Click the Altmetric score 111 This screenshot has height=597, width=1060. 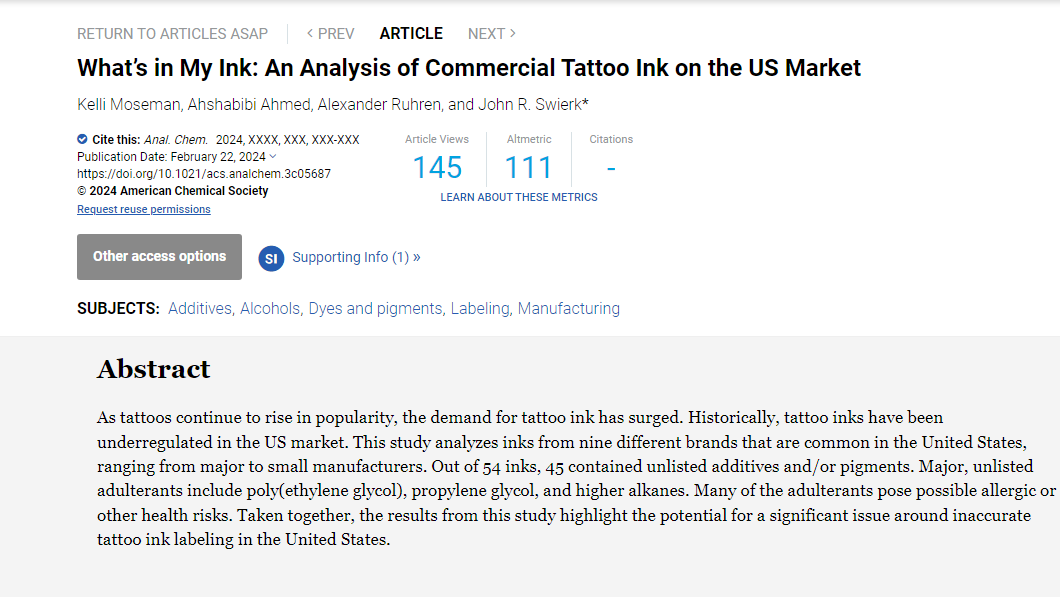pyautogui.click(x=528, y=167)
